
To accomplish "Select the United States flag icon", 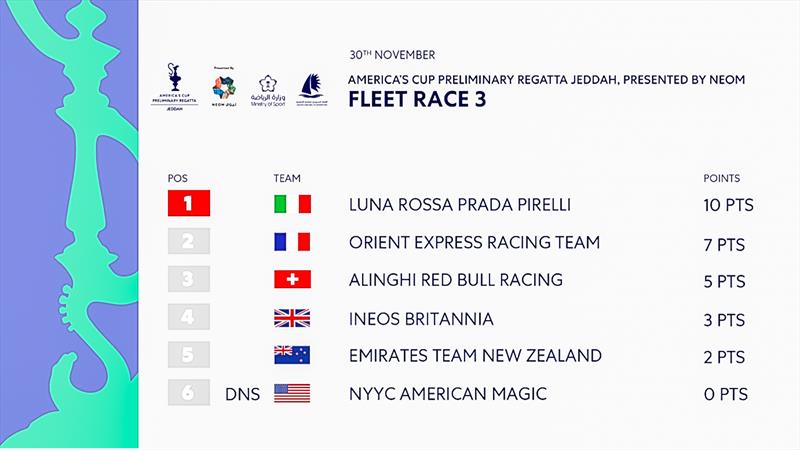I will pyautogui.click(x=292, y=393).
